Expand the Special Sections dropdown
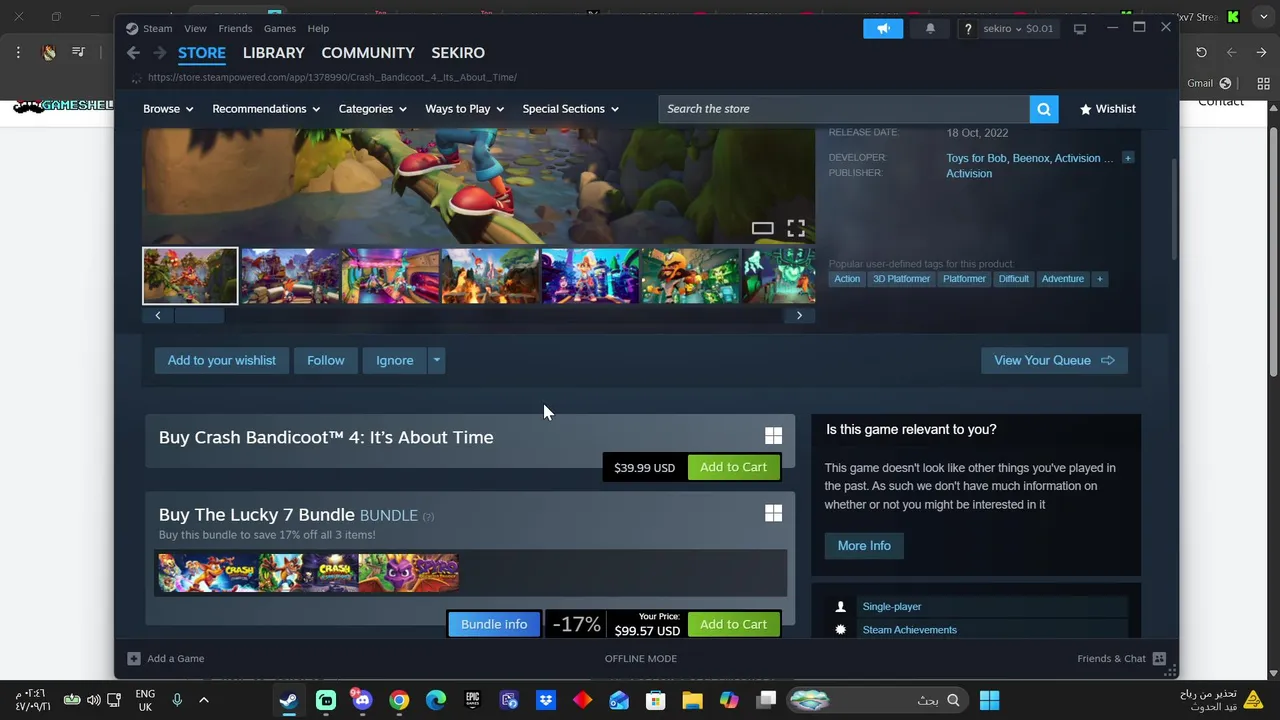Image resolution: width=1280 pixels, height=720 pixels. [570, 109]
